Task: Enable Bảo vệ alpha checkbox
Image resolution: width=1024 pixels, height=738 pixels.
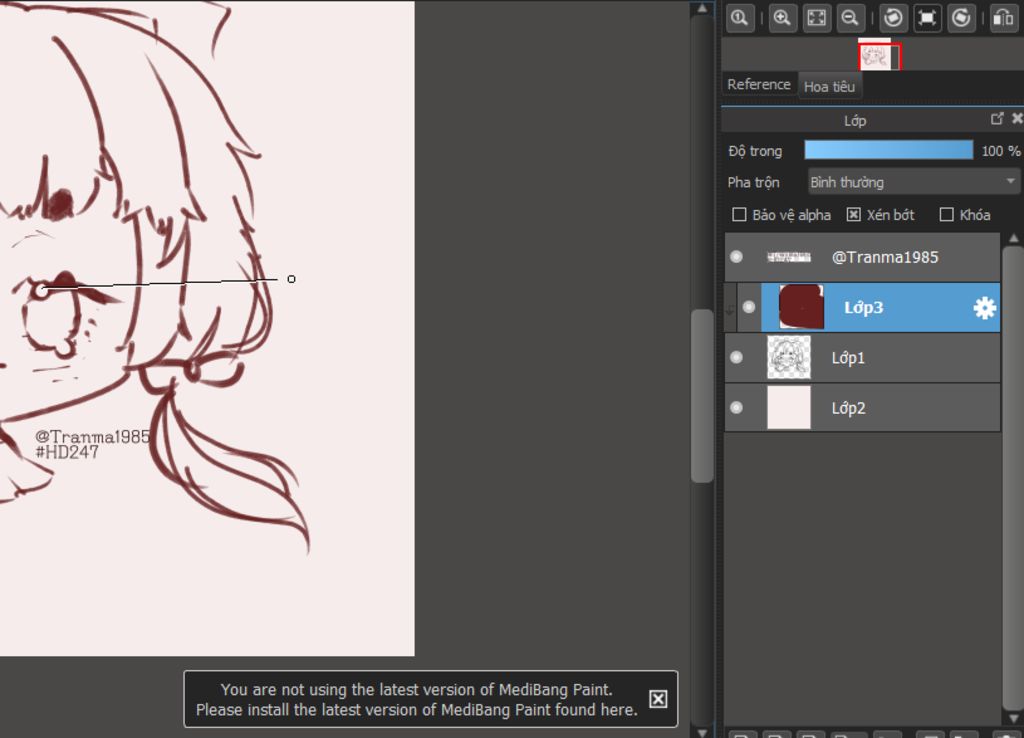Action: [739, 215]
